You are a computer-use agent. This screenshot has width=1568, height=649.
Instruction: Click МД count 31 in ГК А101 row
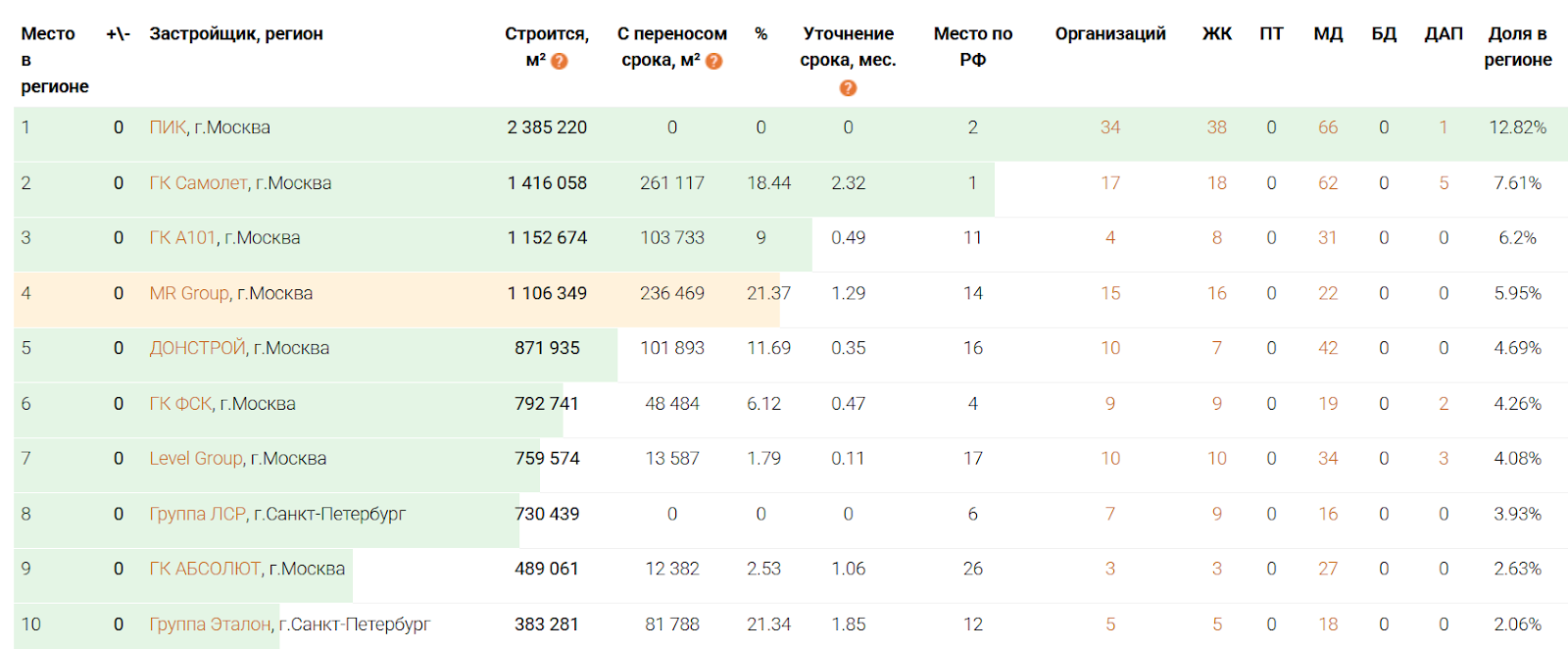[x=1328, y=238]
